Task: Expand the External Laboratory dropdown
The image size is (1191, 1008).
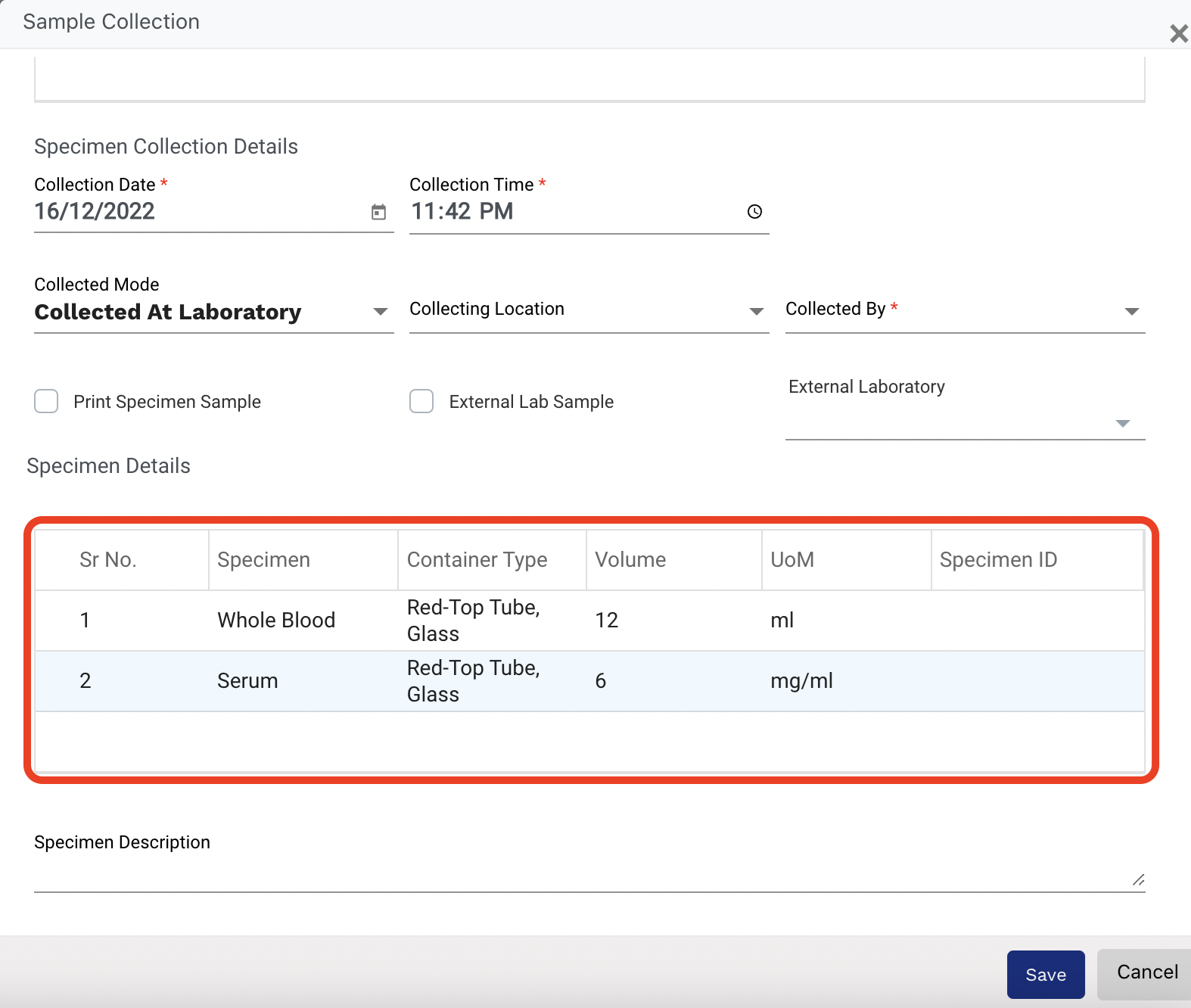Action: (1123, 424)
